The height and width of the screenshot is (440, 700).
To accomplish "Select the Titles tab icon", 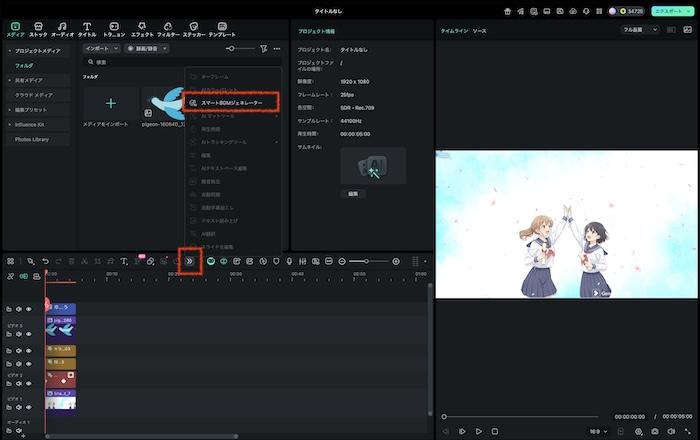I will point(87,26).
